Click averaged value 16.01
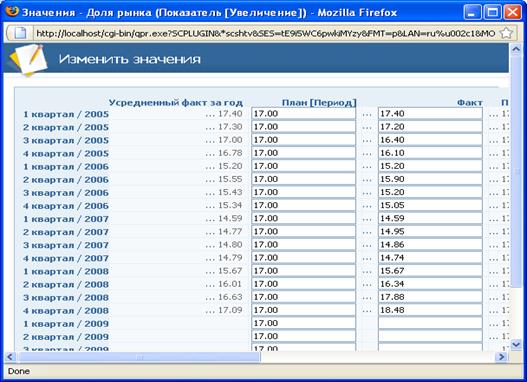This screenshot has width=527, height=382. [230, 284]
